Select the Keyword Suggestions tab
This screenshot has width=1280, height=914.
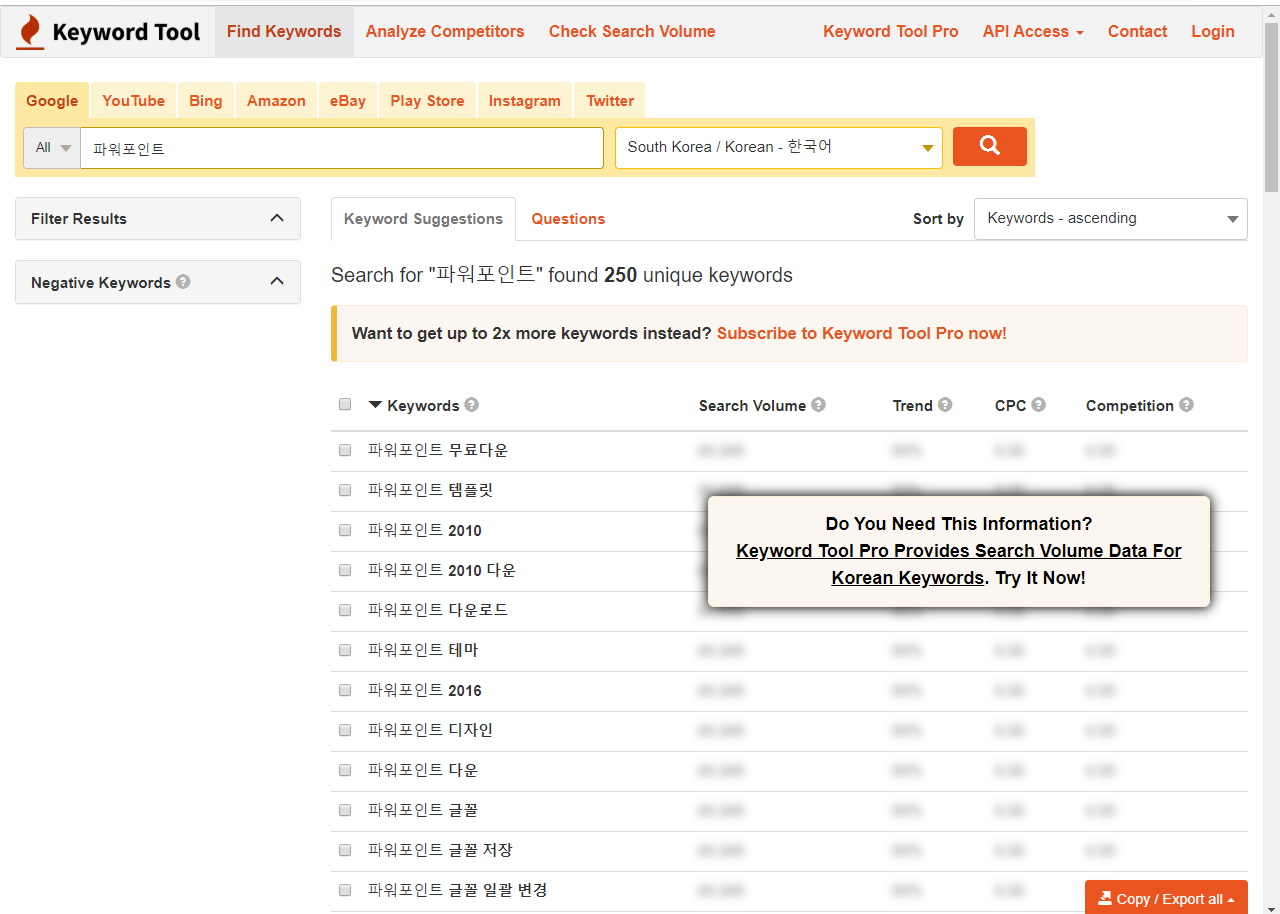pyautogui.click(x=423, y=219)
